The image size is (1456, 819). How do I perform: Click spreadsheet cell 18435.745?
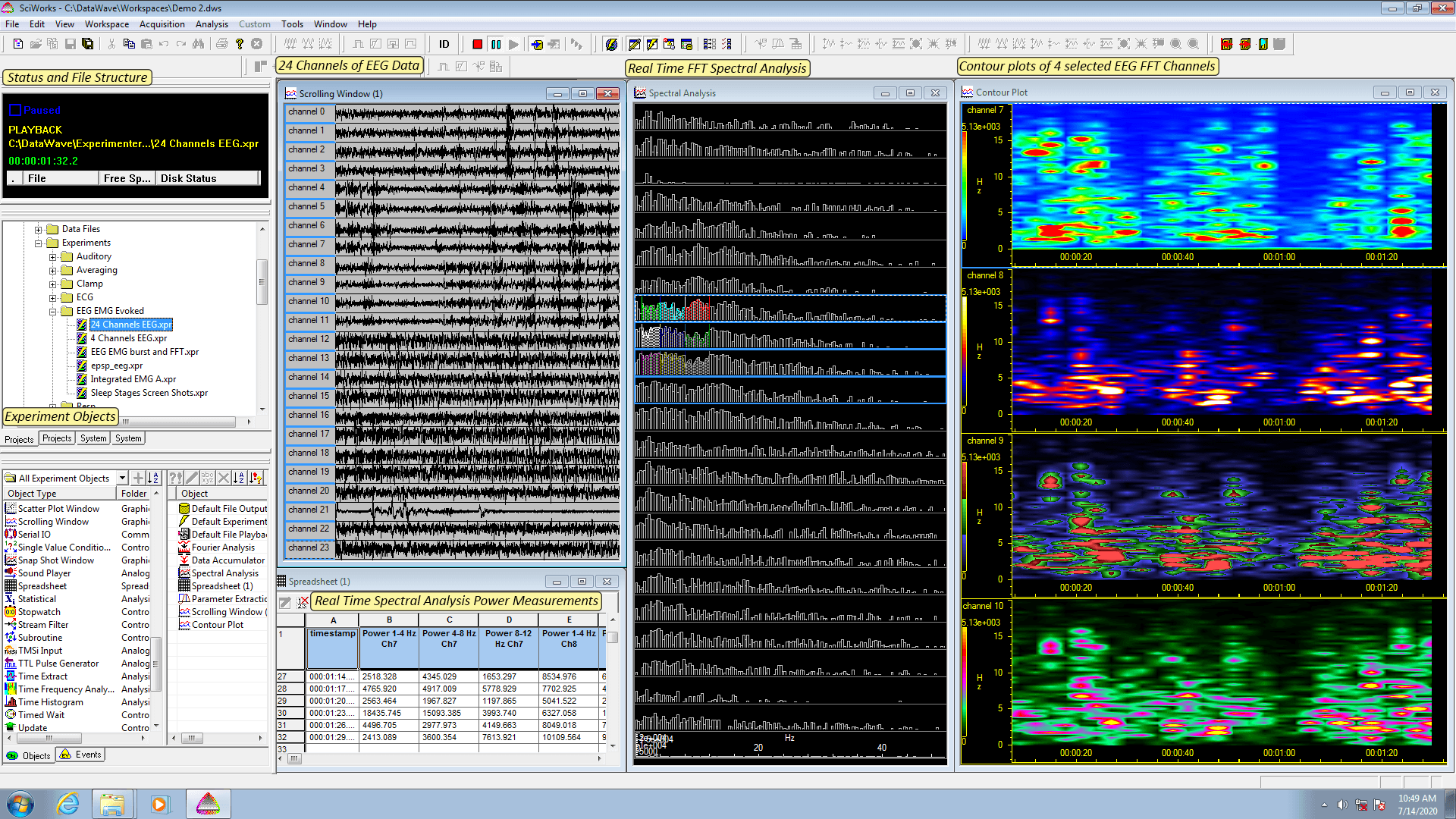coord(389,713)
